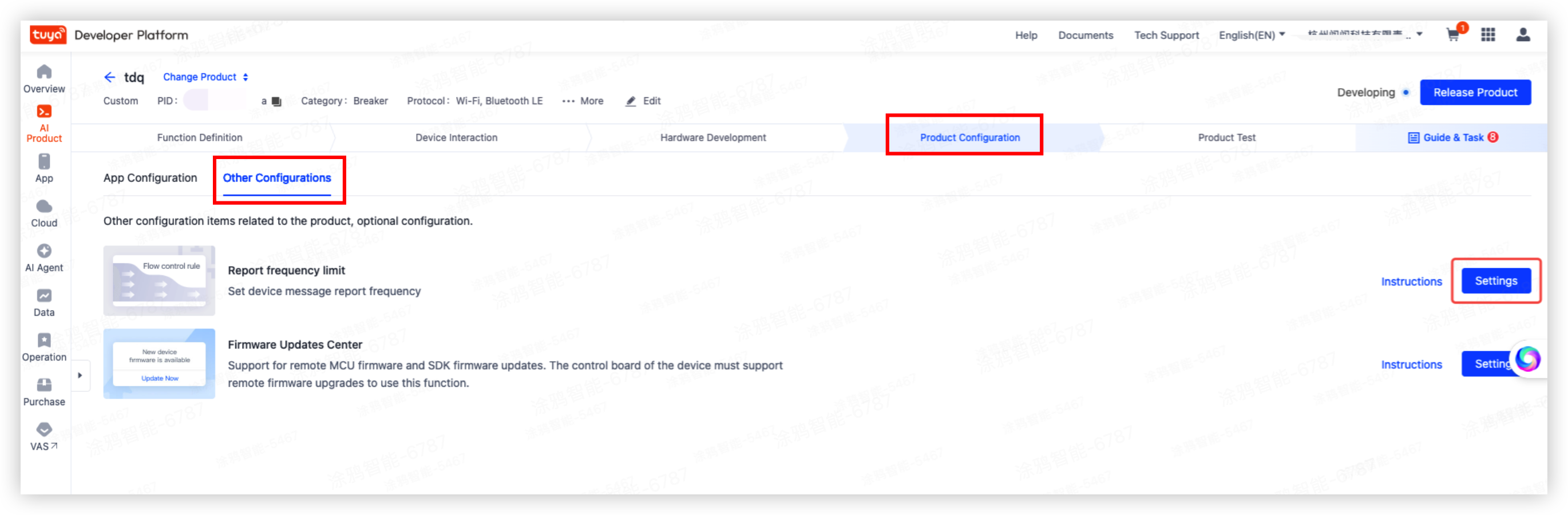Image resolution: width=1568 pixels, height=515 pixels.
Task: Go back with the left arrow
Action: point(109,77)
